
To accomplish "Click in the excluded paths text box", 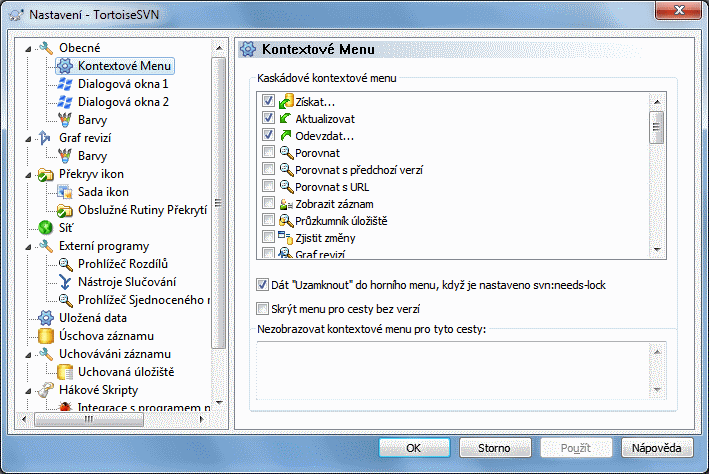I will [454, 370].
